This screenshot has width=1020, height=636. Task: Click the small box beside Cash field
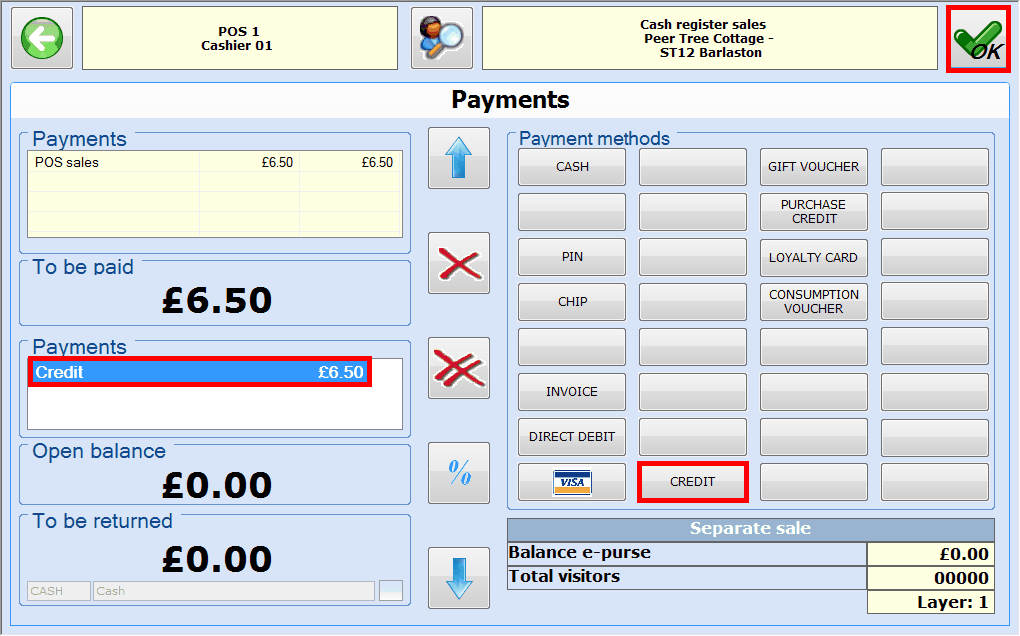pyautogui.click(x=391, y=591)
